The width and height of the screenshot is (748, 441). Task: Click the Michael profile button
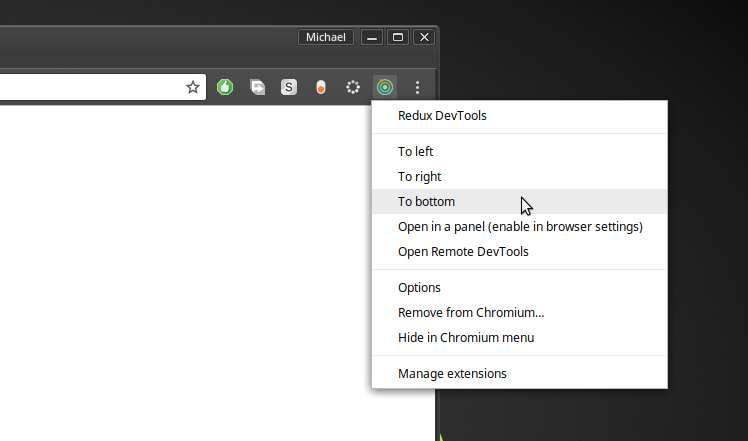click(326, 37)
